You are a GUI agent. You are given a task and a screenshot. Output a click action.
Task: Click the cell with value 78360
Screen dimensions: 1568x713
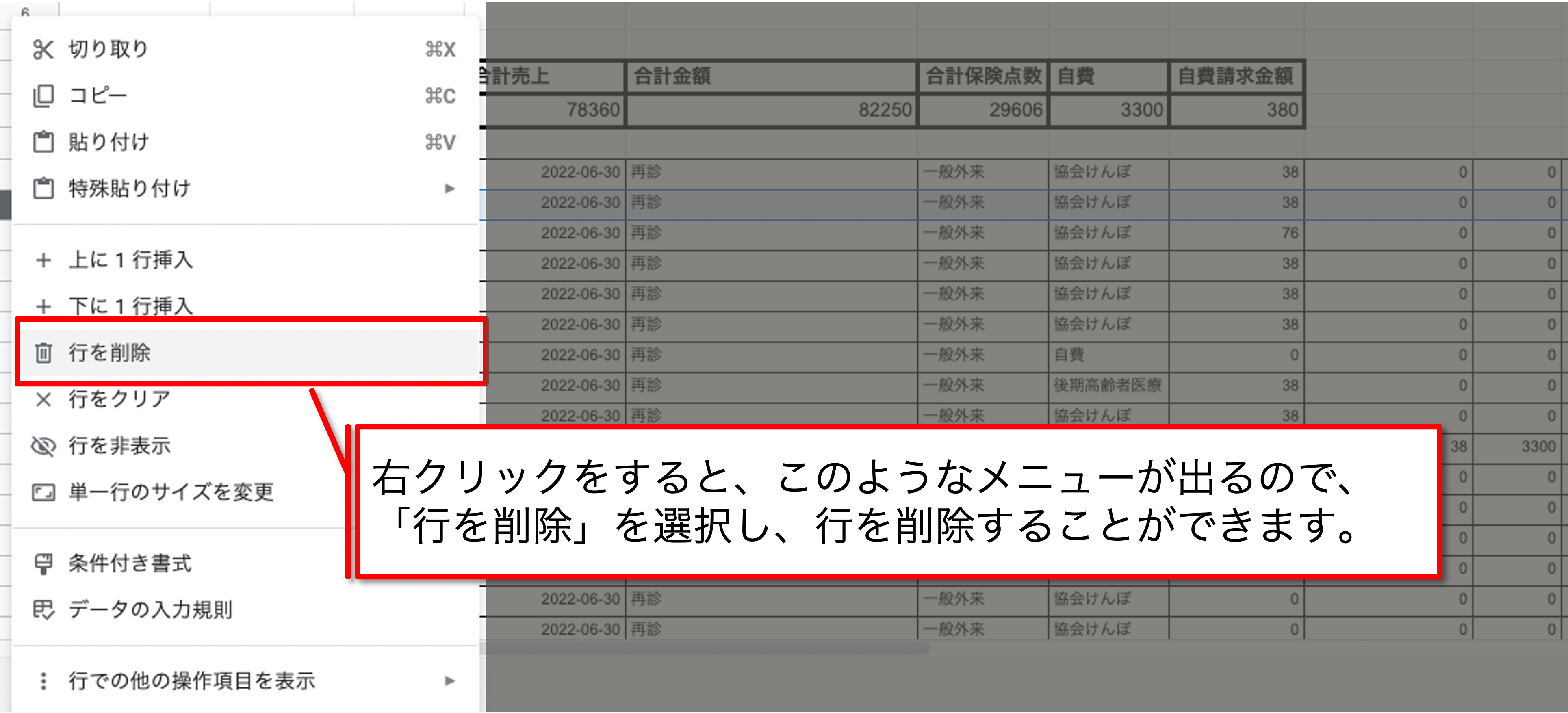point(553,110)
